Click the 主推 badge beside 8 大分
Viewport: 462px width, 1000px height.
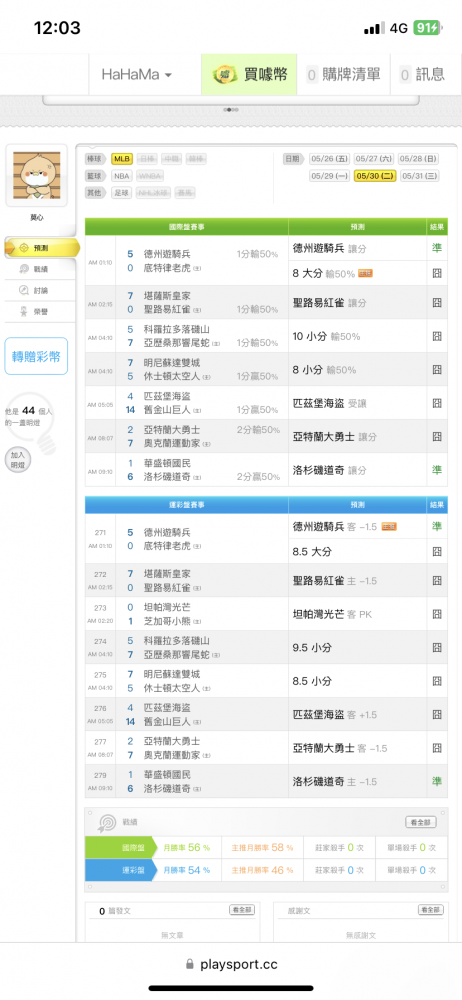pyautogui.click(x=366, y=274)
